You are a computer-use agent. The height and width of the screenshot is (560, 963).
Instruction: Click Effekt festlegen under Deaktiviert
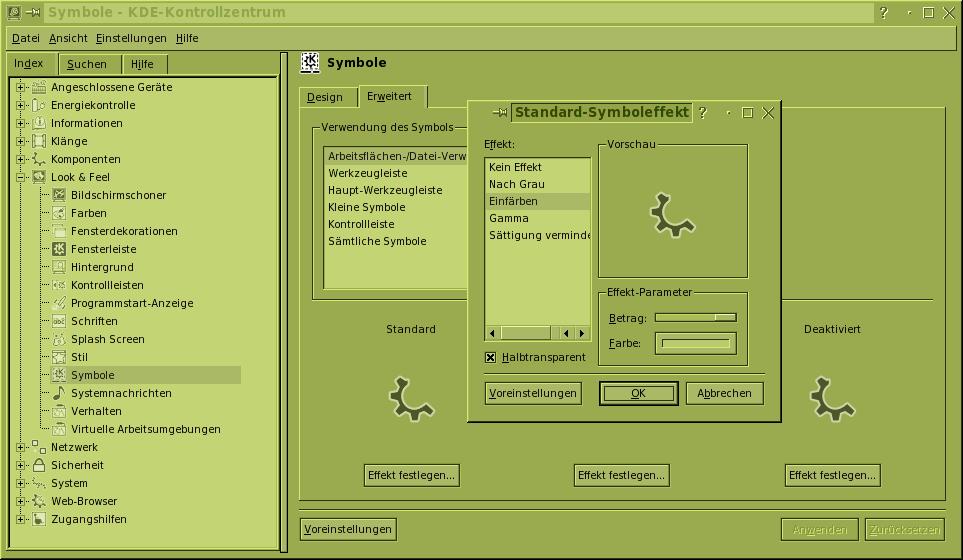pos(832,475)
